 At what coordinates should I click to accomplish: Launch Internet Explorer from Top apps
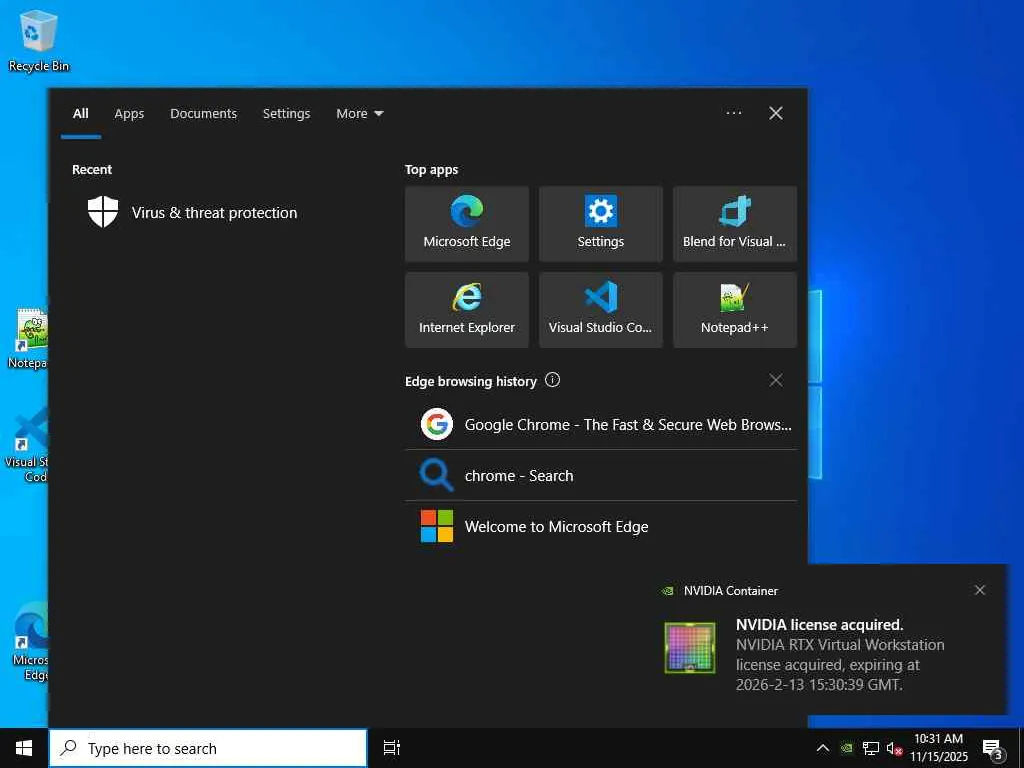[x=466, y=309]
